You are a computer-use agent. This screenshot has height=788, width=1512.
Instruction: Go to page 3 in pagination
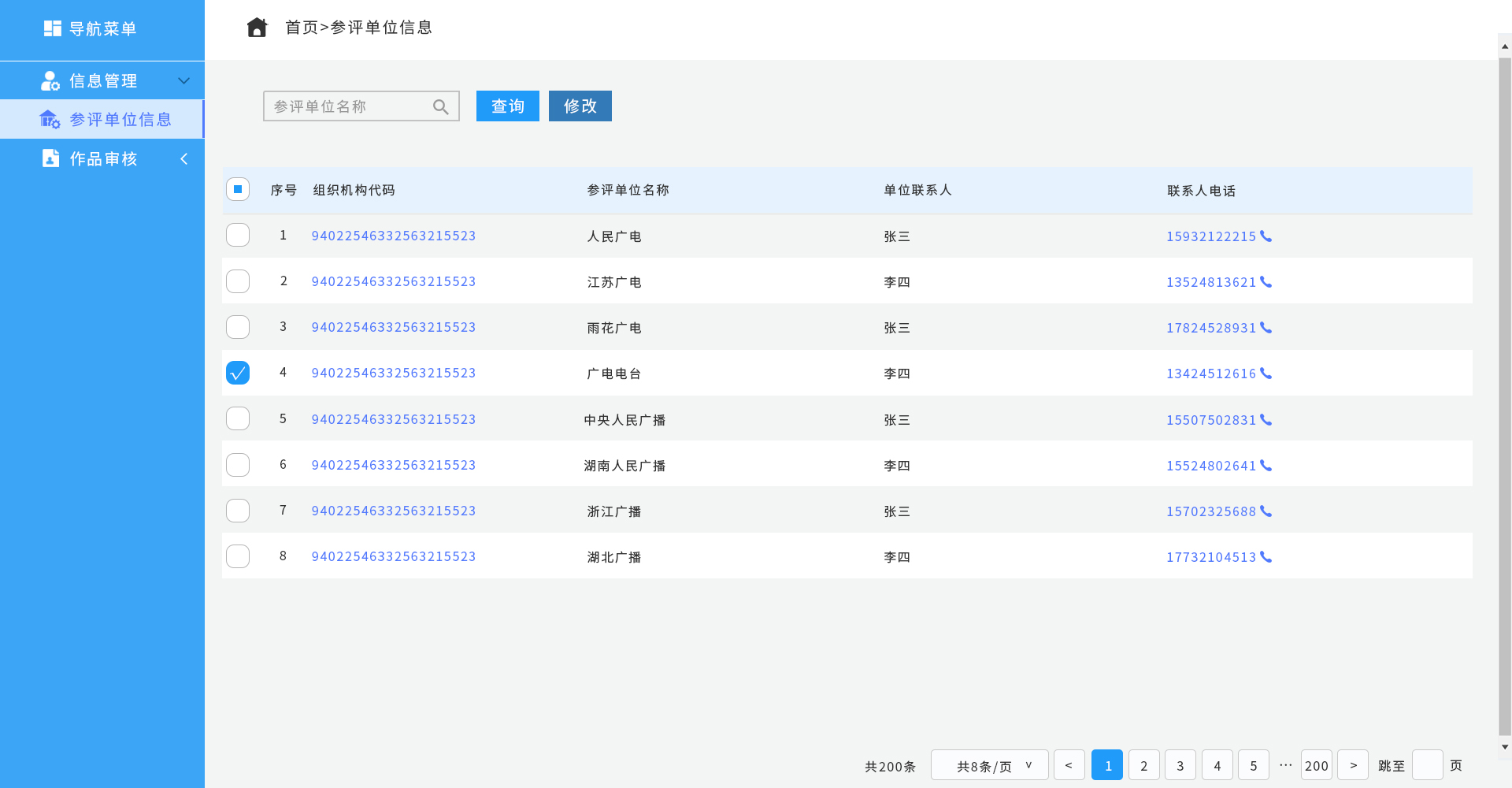pyautogui.click(x=1180, y=765)
